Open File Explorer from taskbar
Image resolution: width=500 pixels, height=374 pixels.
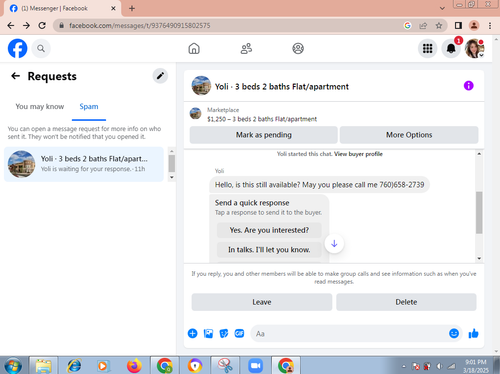pos(44,366)
